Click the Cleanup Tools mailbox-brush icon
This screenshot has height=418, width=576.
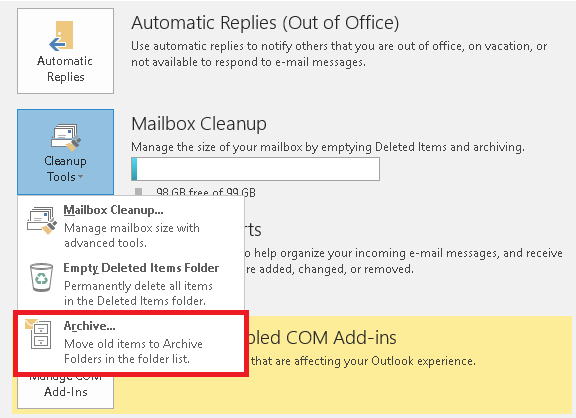click(66, 138)
